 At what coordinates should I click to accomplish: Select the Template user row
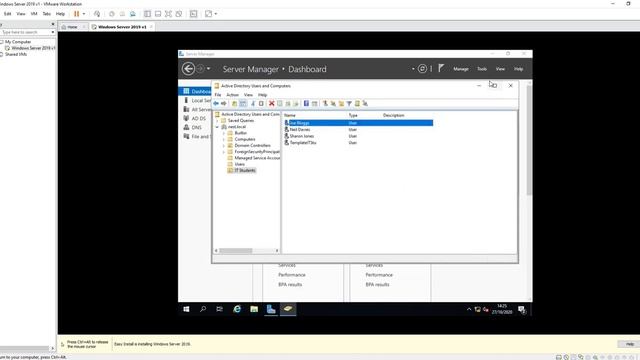pos(303,142)
